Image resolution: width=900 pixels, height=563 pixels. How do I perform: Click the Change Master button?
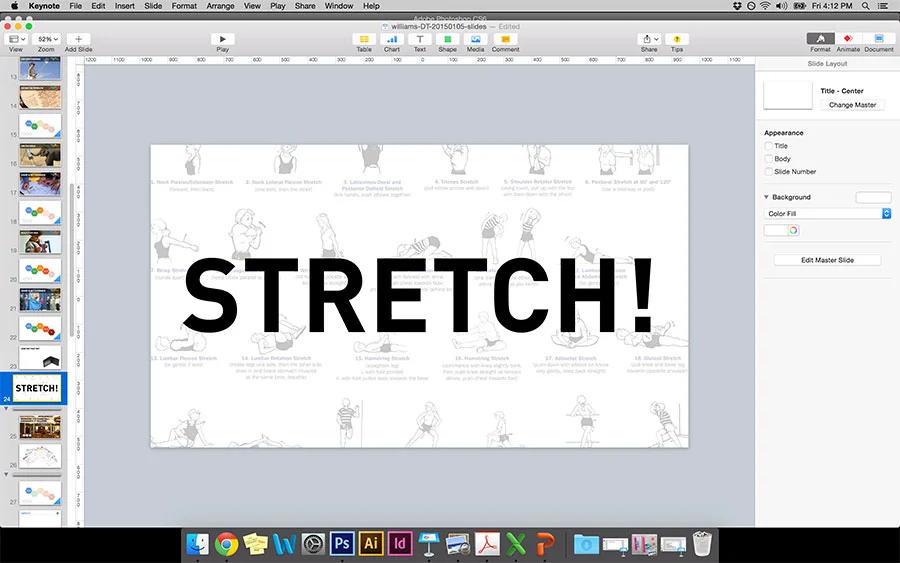coord(852,105)
